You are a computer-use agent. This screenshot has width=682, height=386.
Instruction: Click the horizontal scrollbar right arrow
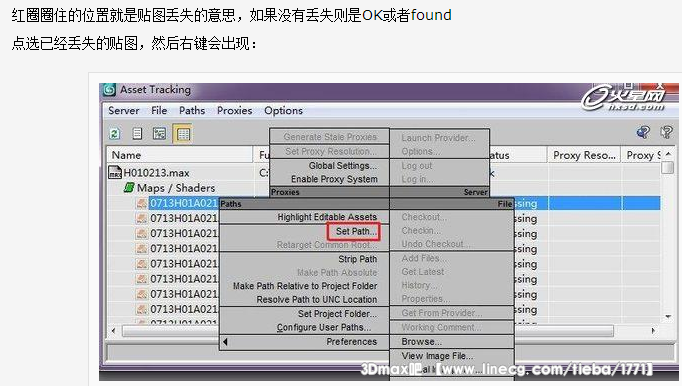[x=653, y=331]
